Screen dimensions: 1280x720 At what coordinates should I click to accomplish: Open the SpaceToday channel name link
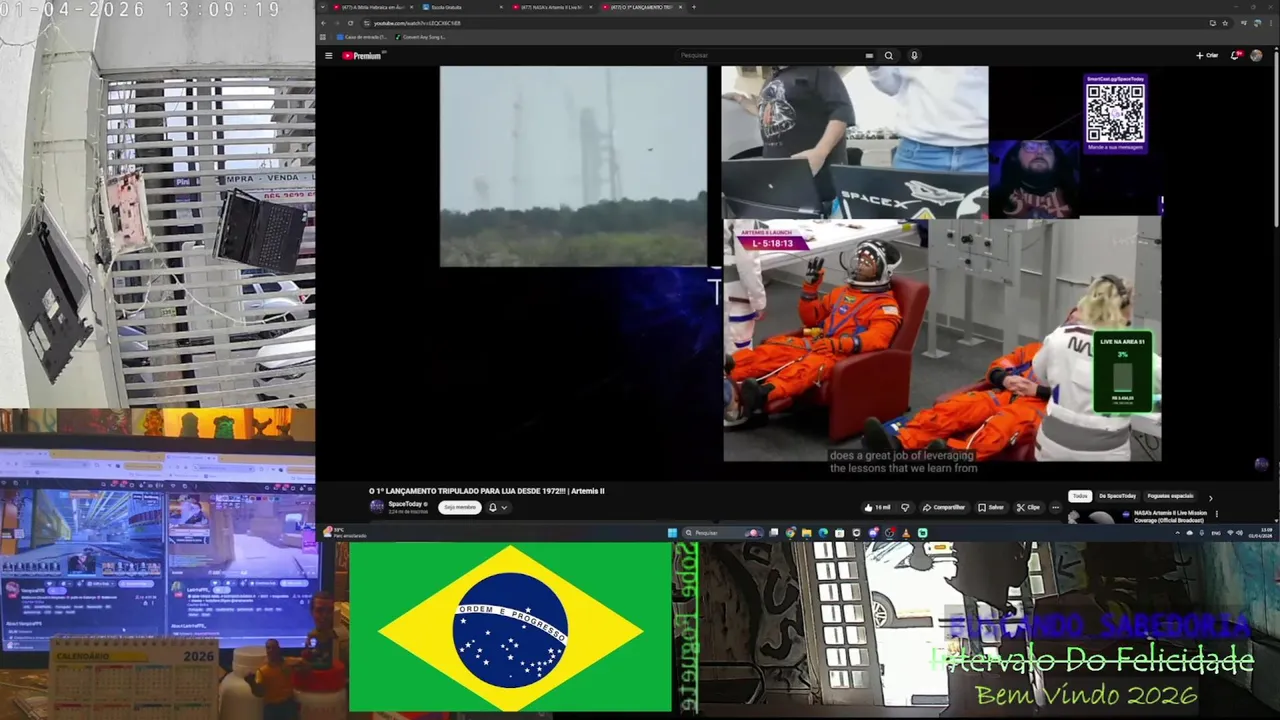click(405, 504)
